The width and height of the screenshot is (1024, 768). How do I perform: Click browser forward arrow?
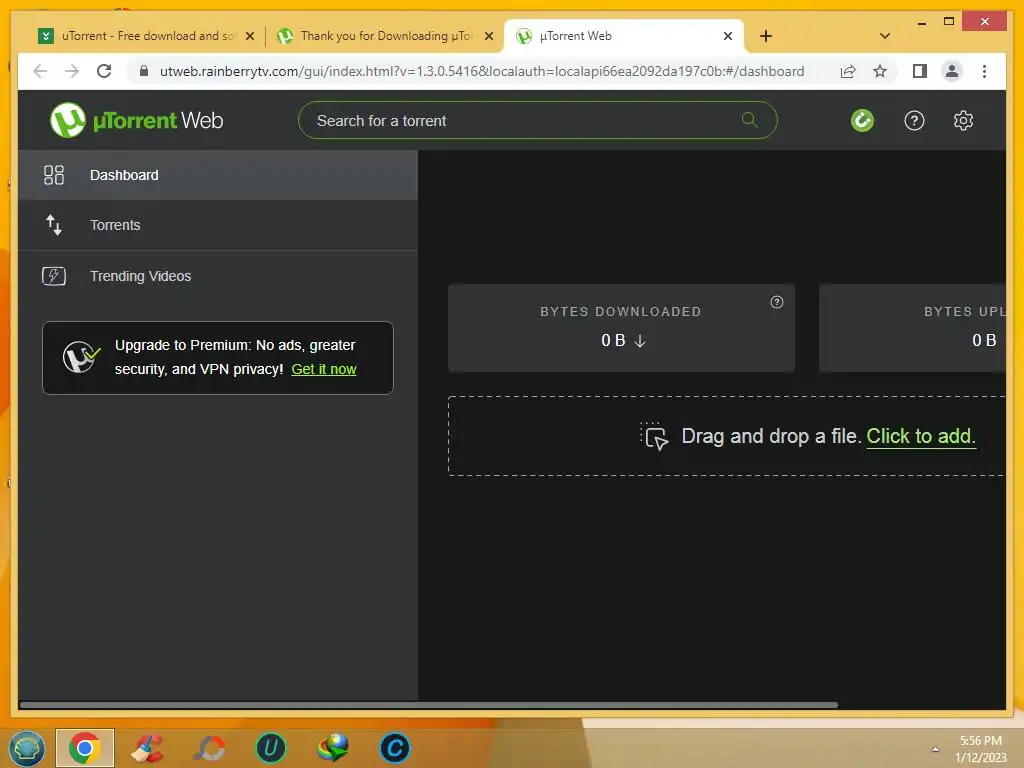pos(72,71)
